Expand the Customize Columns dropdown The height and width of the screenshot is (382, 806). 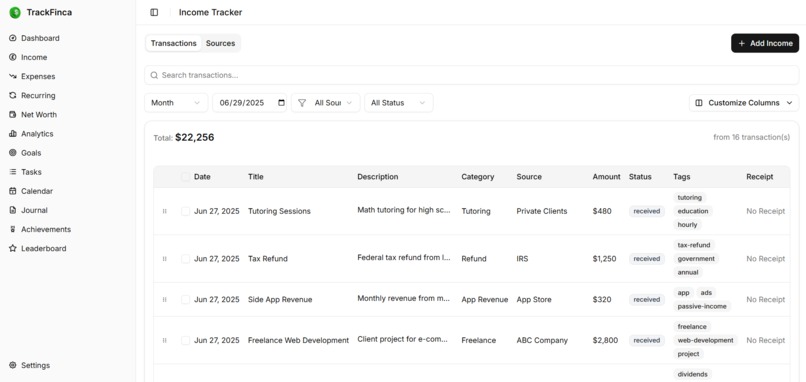744,103
